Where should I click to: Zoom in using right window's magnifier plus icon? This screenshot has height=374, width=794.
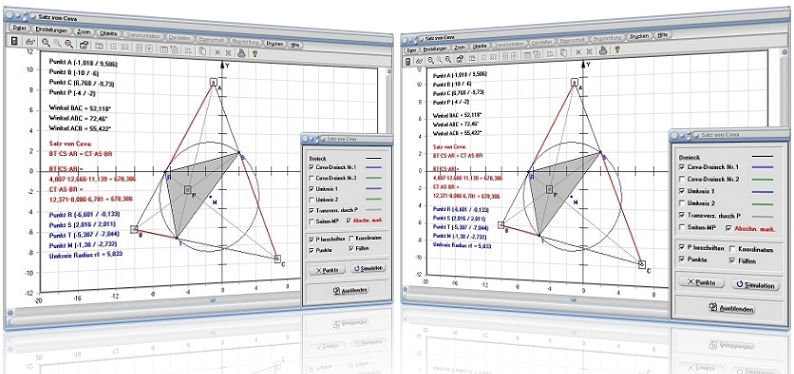click(x=430, y=59)
